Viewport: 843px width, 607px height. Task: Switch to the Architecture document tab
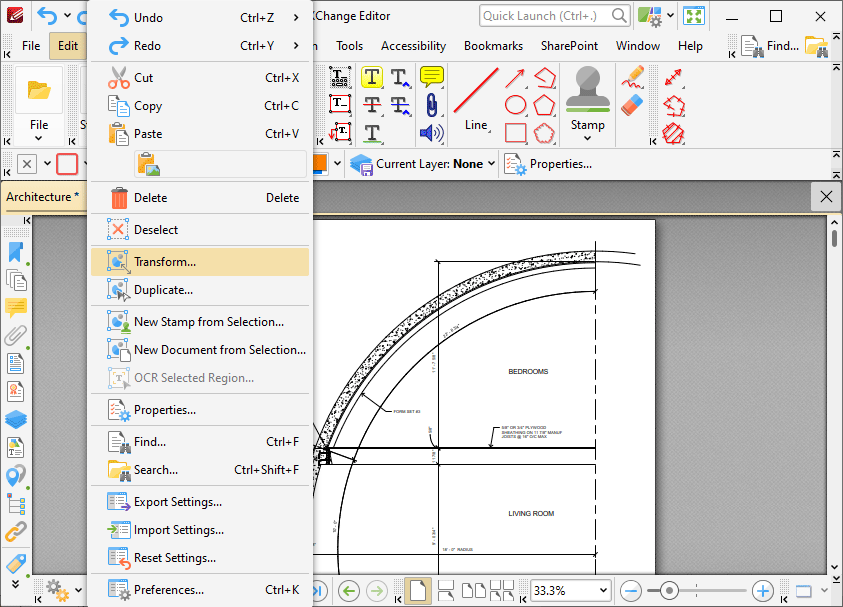[x=43, y=197]
